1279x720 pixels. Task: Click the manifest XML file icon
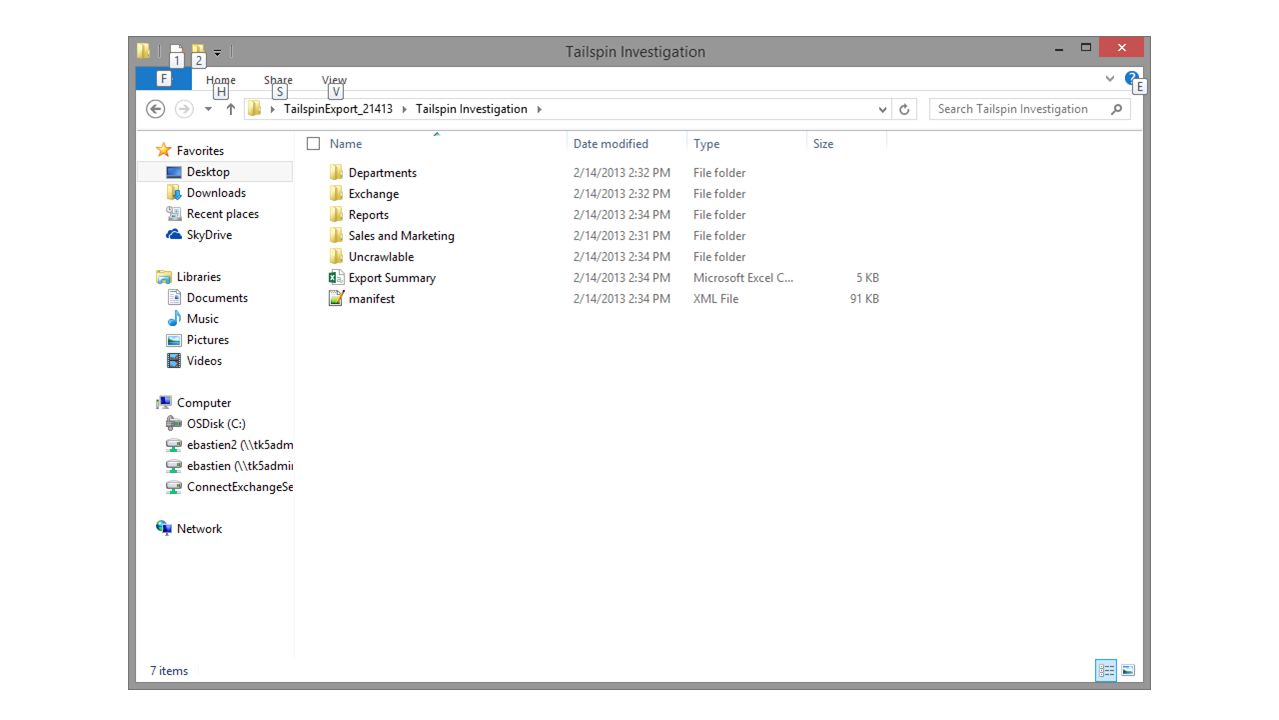(337, 299)
